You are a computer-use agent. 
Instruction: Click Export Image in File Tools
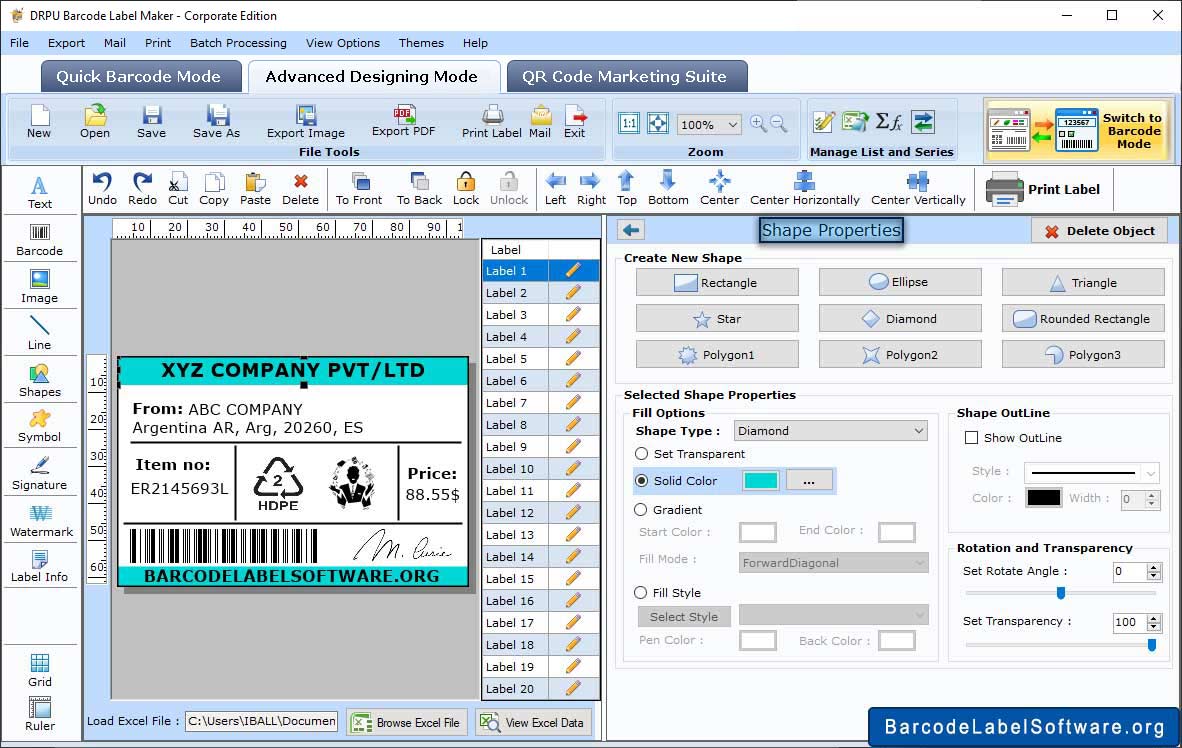305,122
